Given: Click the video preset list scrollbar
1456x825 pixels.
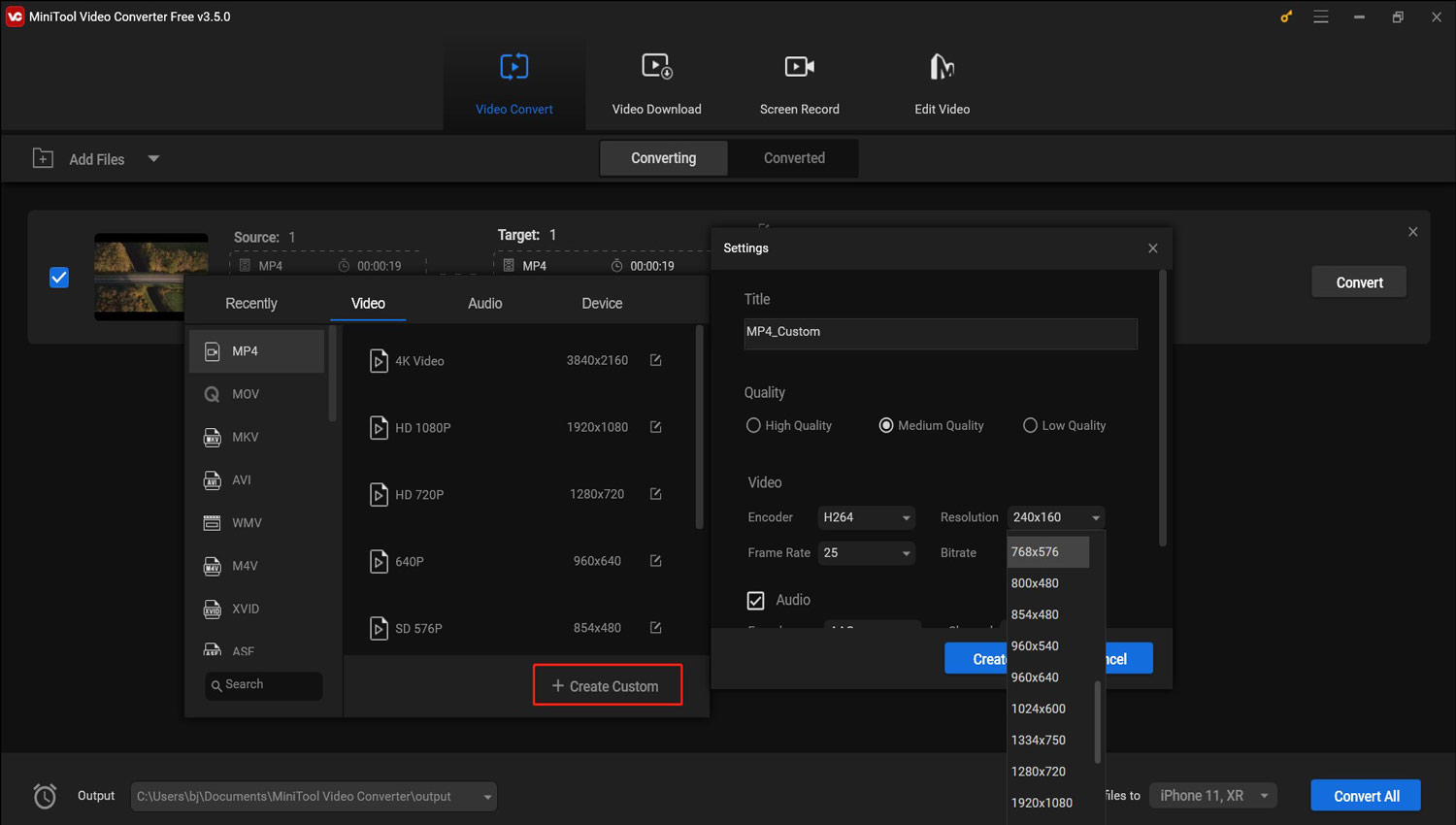Looking at the screenshot, I should [x=699, y=427].
